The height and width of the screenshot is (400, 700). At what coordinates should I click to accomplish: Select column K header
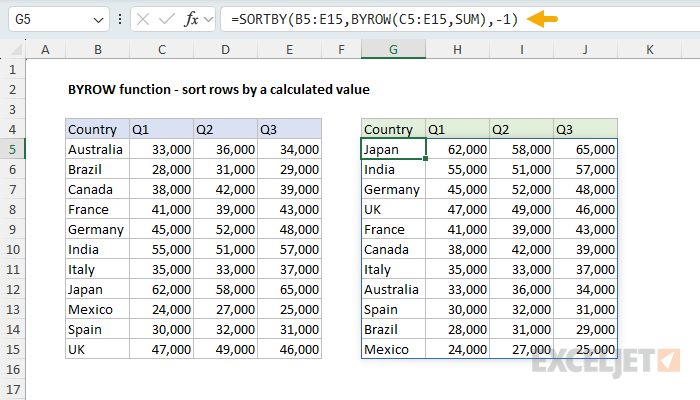coord(650,50)
